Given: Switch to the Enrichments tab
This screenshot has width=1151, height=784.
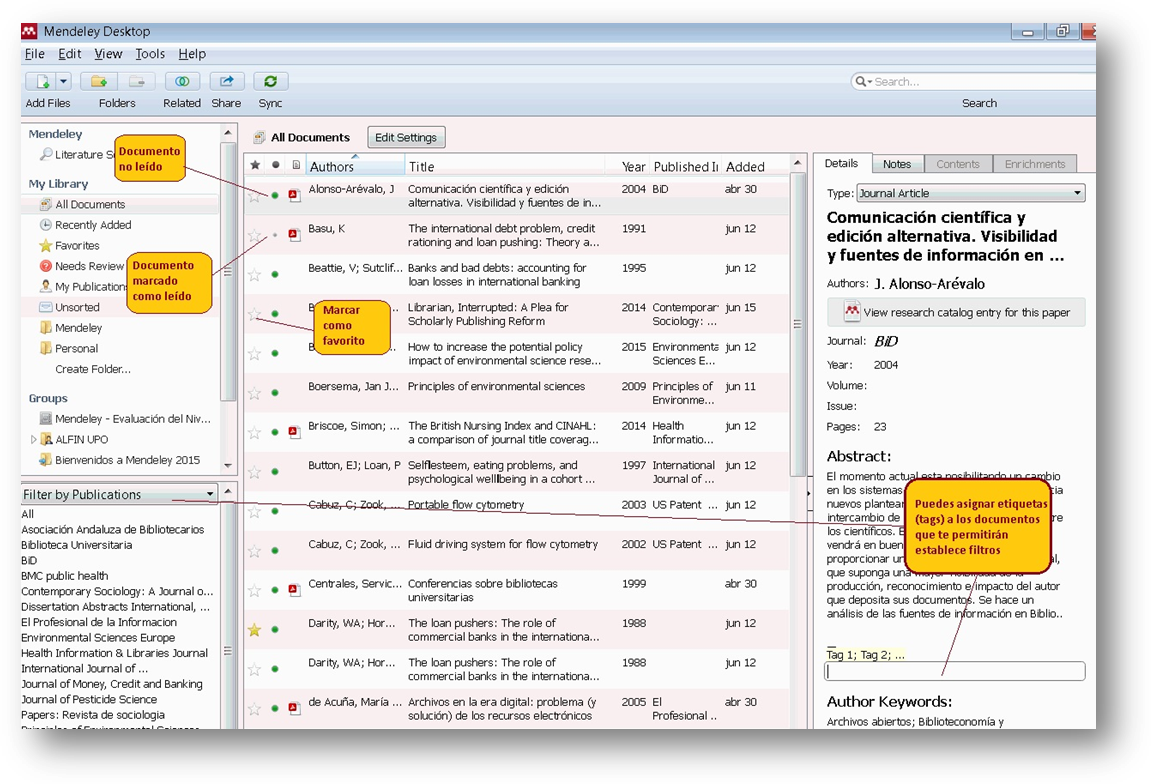Looking at the screenshot, I should tap(1035, 164).
